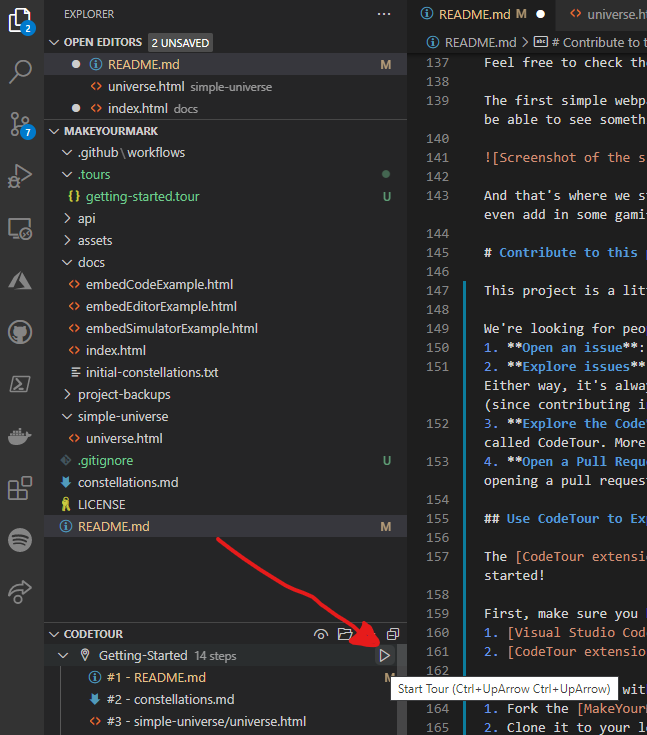This screenshot has height=735, width=647.
Task: Click the CodeTour collapse all icon
Action: 393,634
